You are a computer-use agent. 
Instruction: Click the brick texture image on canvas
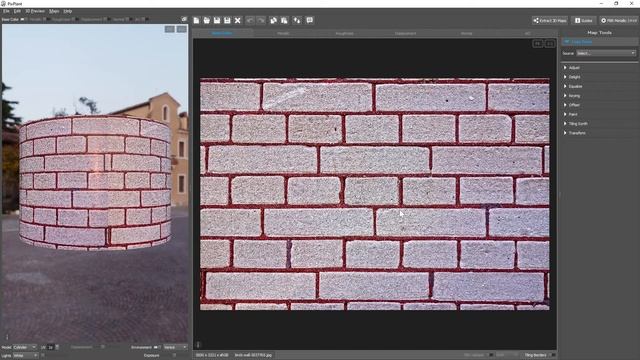[374, 194]
